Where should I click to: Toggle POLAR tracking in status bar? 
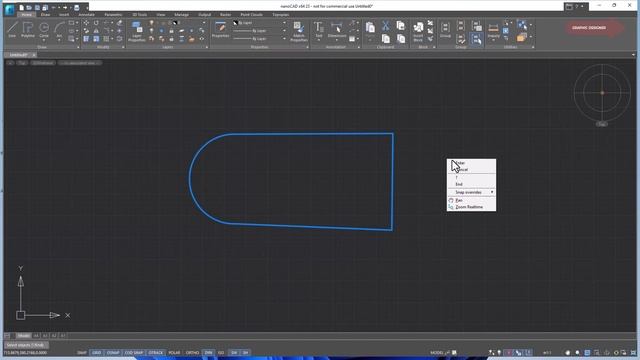point(174,353)
